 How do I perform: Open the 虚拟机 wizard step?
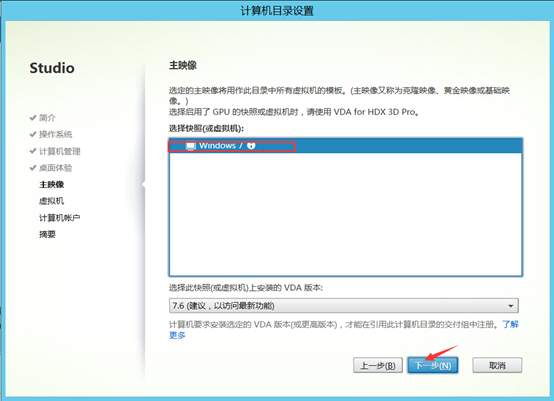(x=51, y=201)
